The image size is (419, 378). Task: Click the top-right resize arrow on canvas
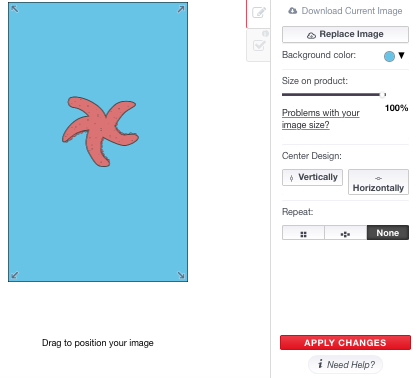click(181, 9)
